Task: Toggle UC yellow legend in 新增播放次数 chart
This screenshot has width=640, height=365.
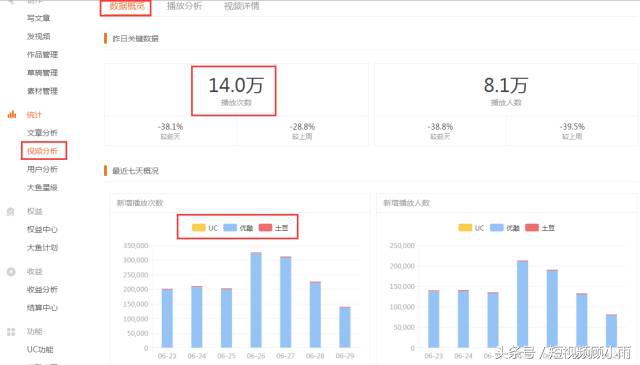Action: [x=205, y=228]
